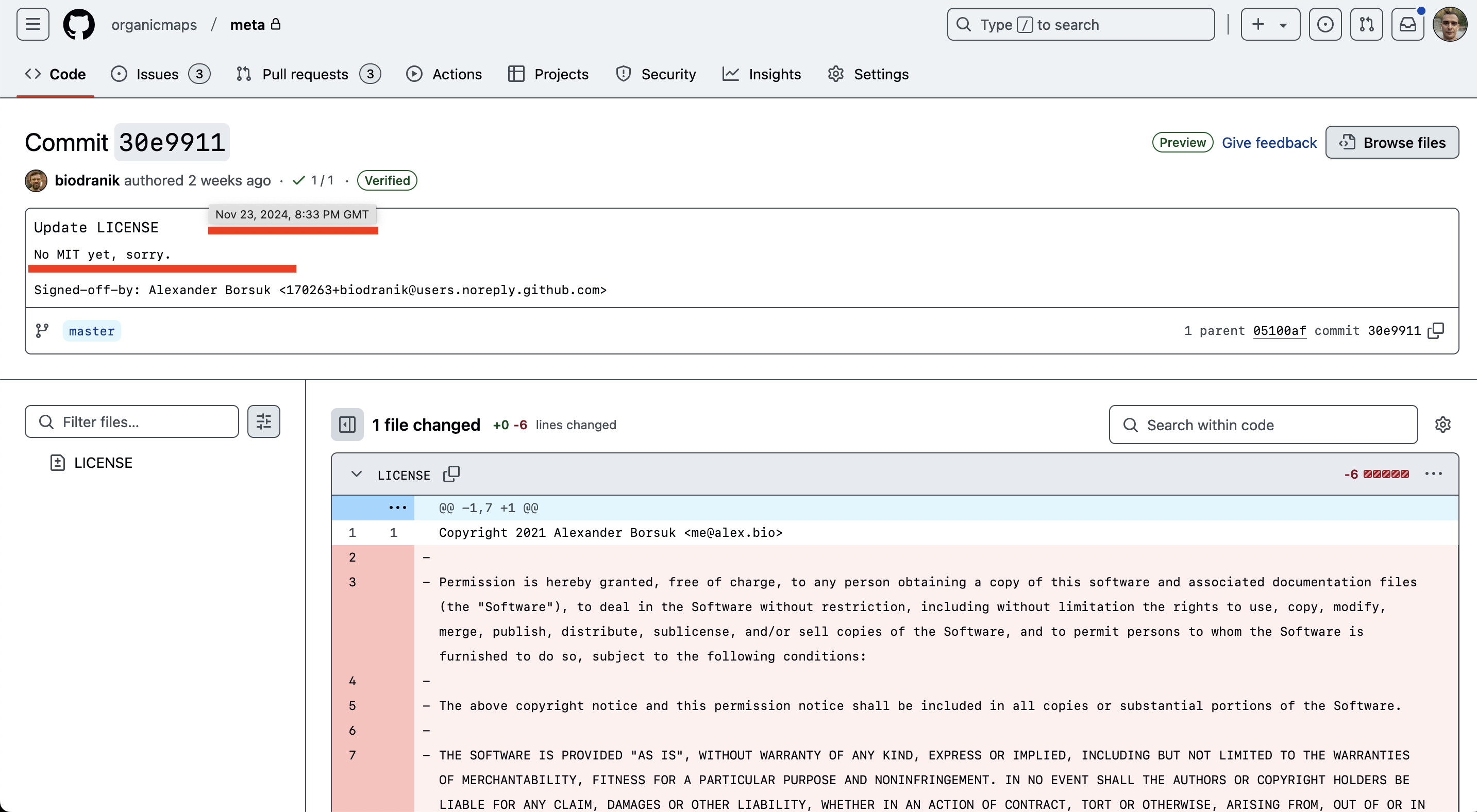Open the hamburger navigation menu

pyautogui.click(x=32, y=25)
